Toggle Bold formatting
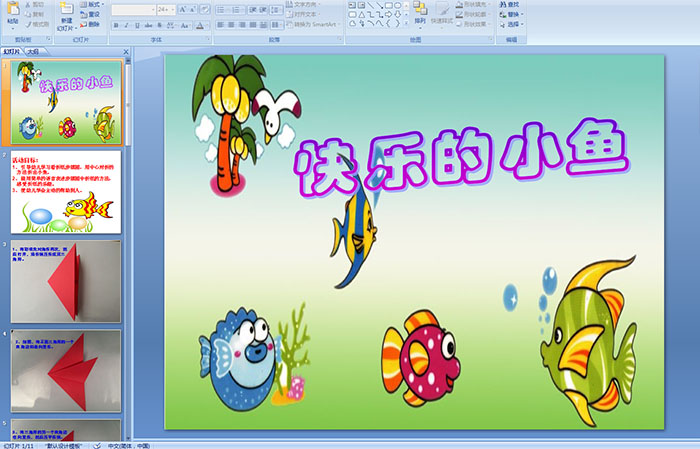 coord(117,25)
